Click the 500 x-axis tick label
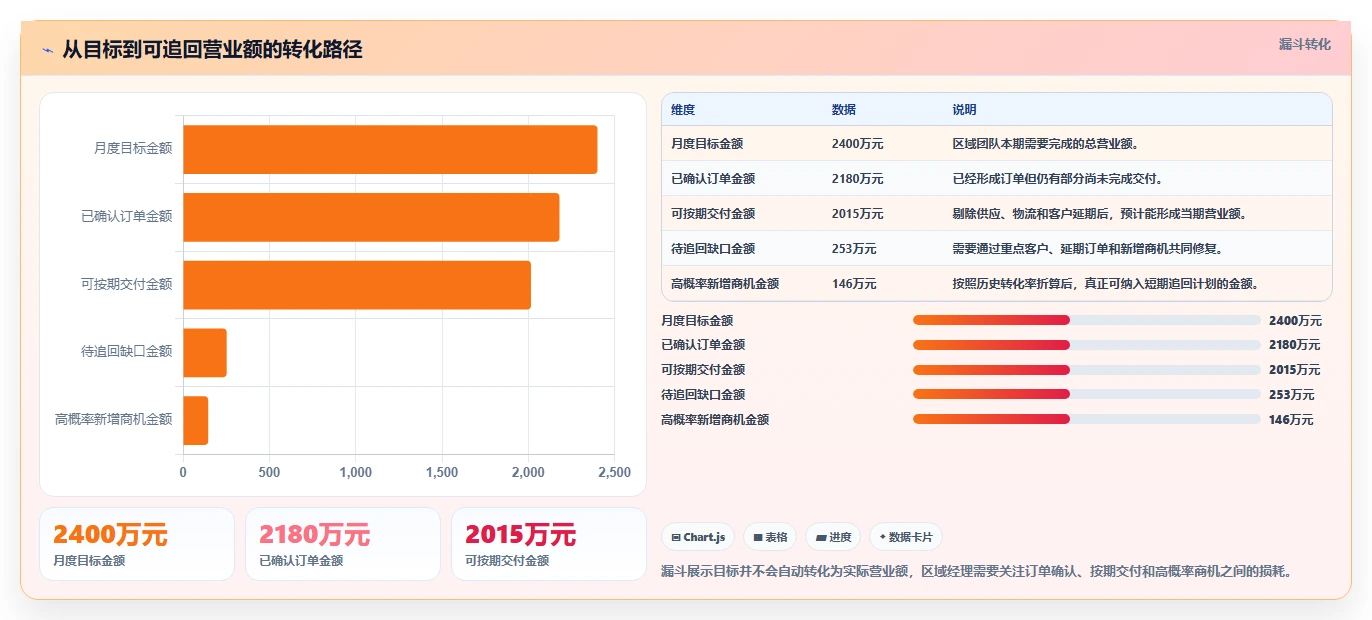Image resolution: width=1372 pixels, height=620 pixels. pos(269,473)
